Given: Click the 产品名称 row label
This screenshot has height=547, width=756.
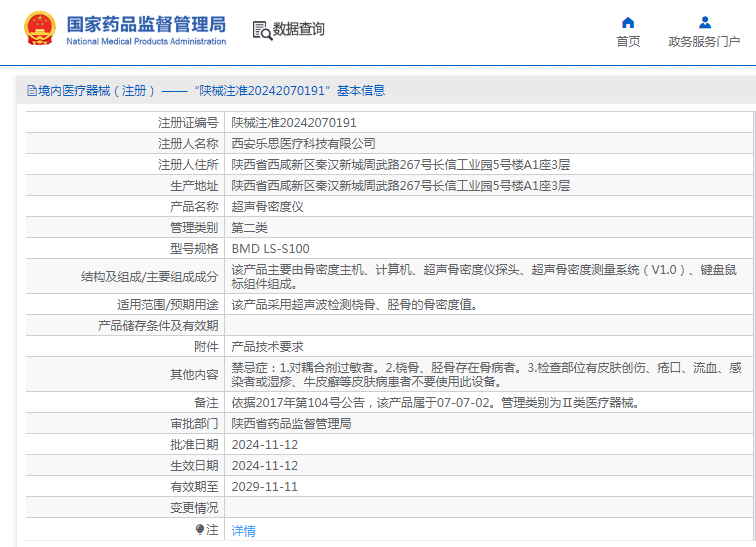Looking at the screenshot, I should pos(194,207).
